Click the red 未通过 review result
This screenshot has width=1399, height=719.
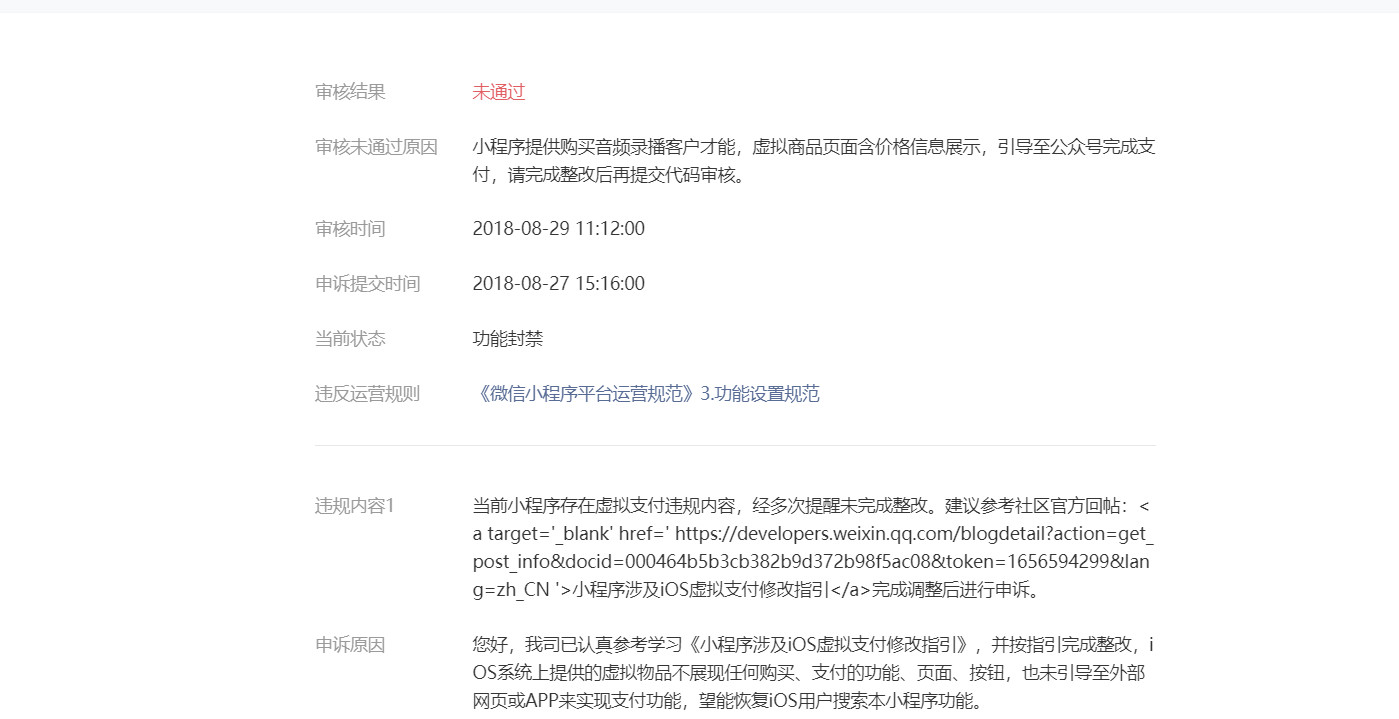click(x=499, y=92)
